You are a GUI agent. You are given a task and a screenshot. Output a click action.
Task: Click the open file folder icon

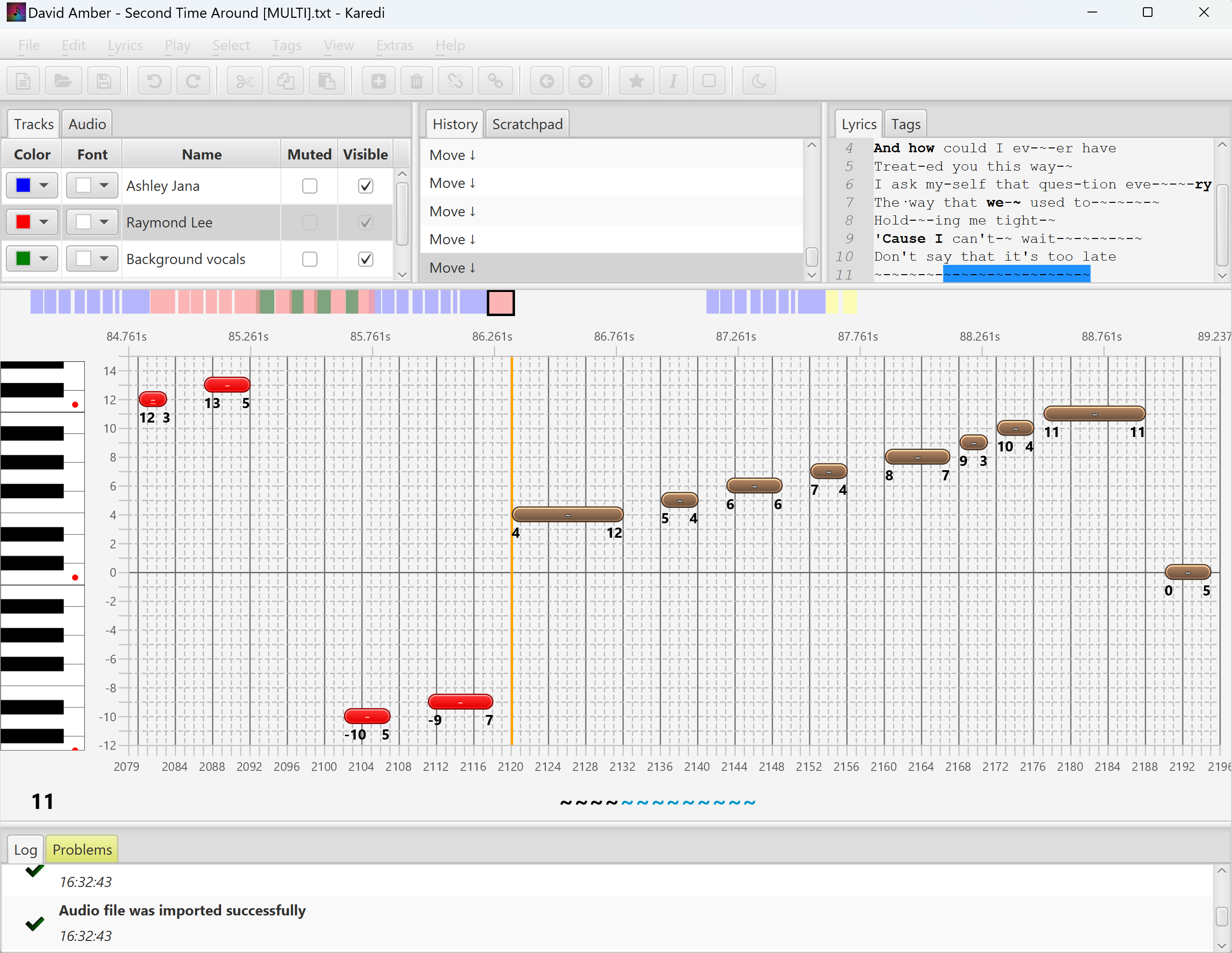(63, 81)
